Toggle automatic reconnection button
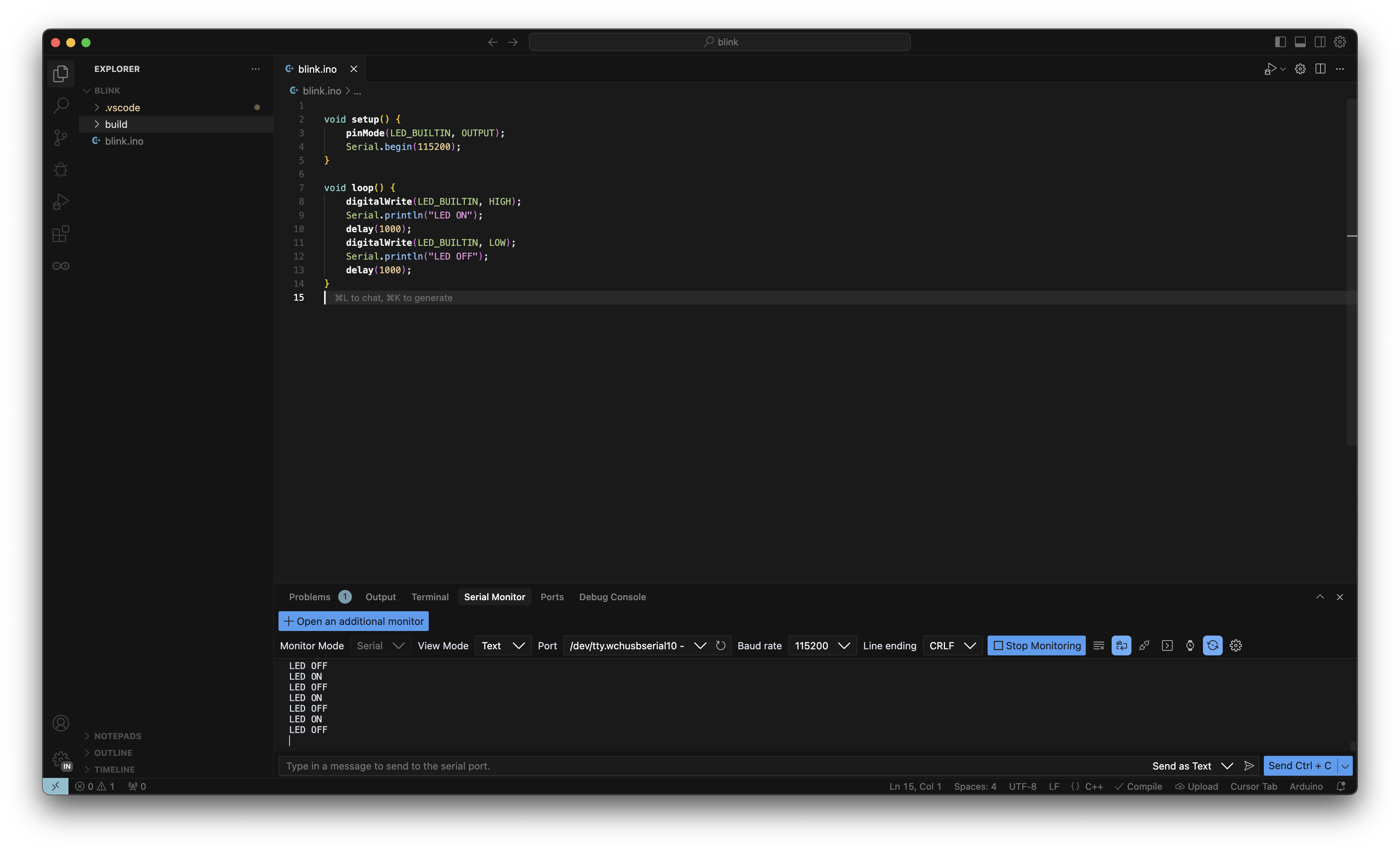Image resolution: width=1400 pixels, height=851 pixels. [x=1212, y=645]
